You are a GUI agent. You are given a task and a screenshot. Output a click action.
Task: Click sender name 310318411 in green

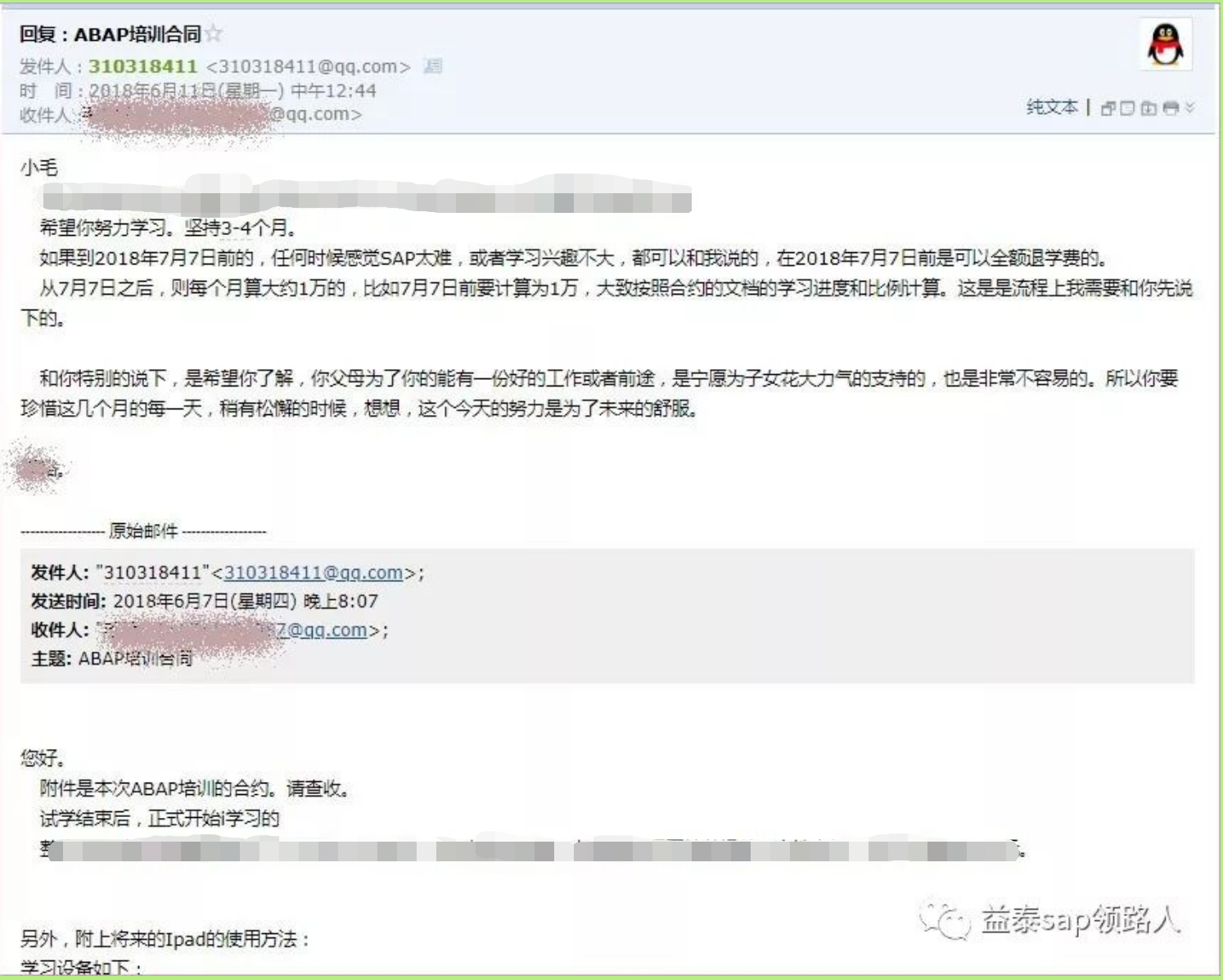143,66
